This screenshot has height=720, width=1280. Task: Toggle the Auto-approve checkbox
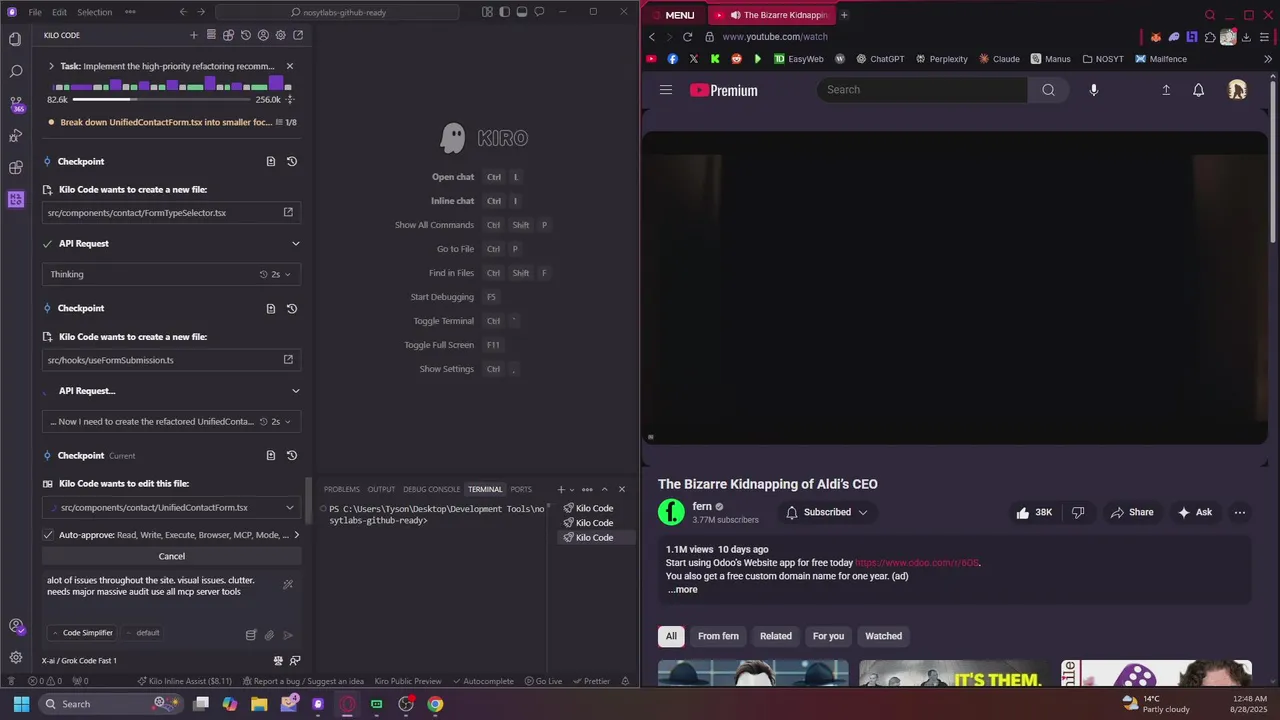pyautogui.click(x=48, y=535)
